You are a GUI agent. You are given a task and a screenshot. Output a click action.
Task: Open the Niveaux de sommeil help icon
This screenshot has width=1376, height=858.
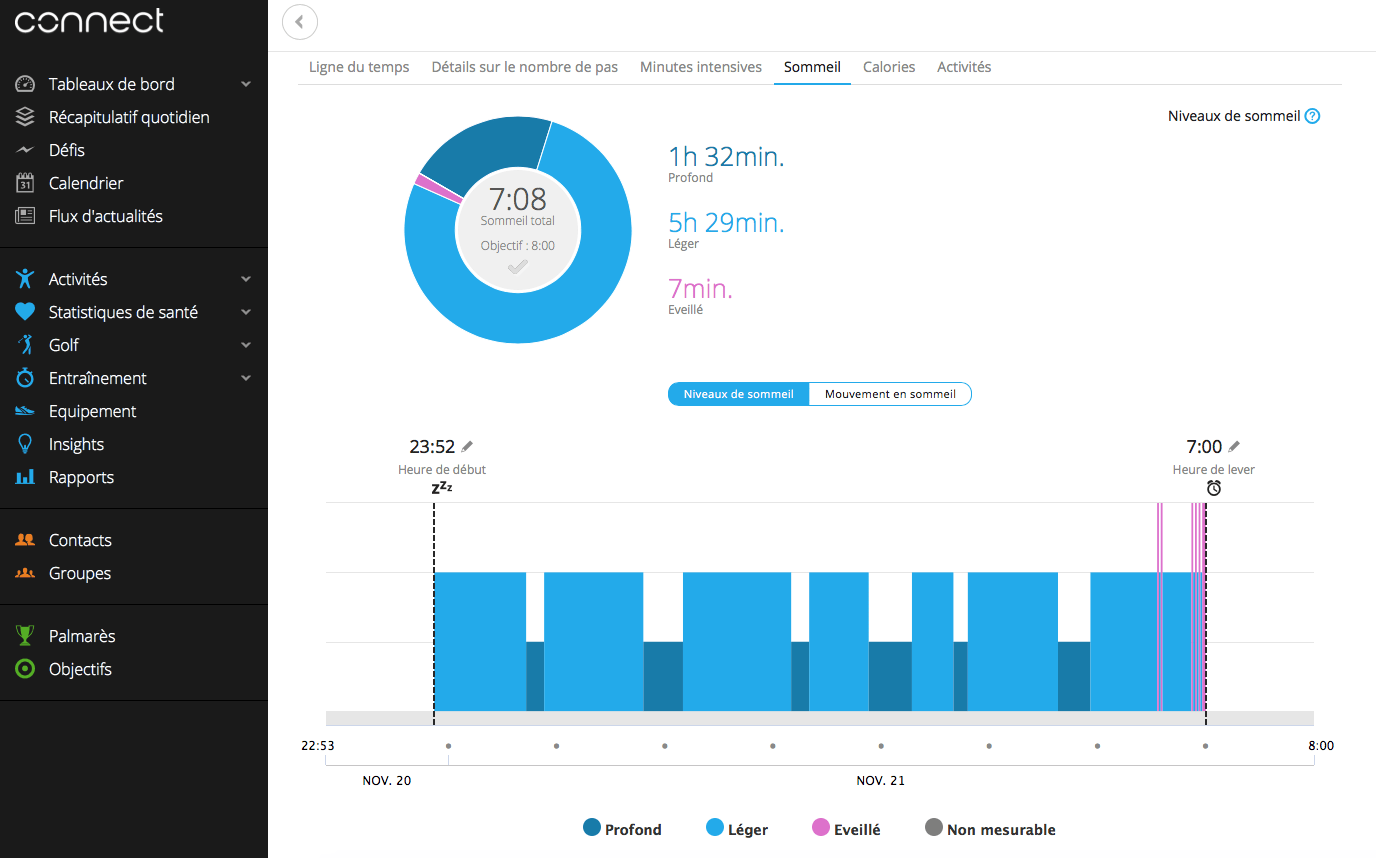coord(1312,115)
